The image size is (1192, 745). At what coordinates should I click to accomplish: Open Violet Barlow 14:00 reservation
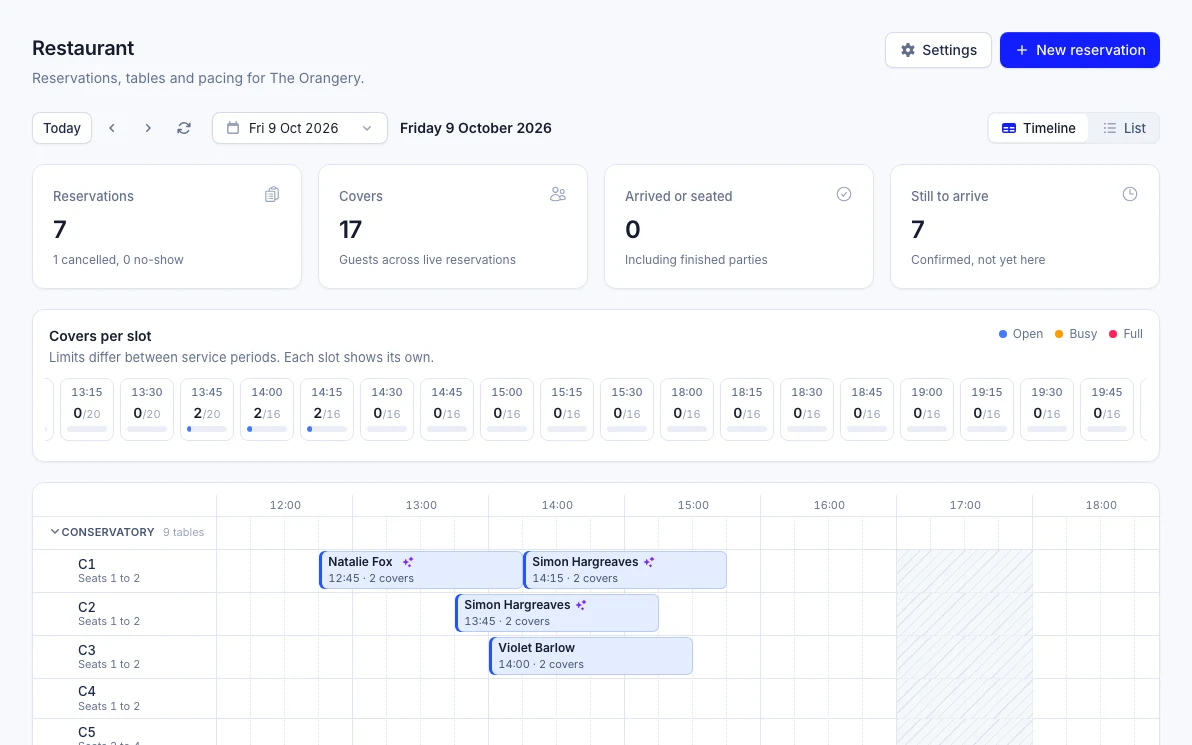(591, 655)
